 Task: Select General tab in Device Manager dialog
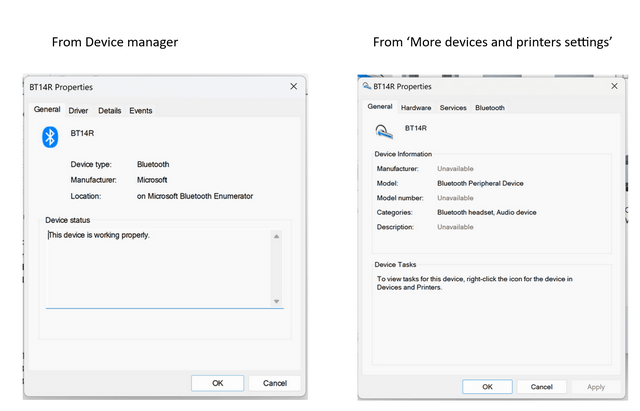point(47,109)
